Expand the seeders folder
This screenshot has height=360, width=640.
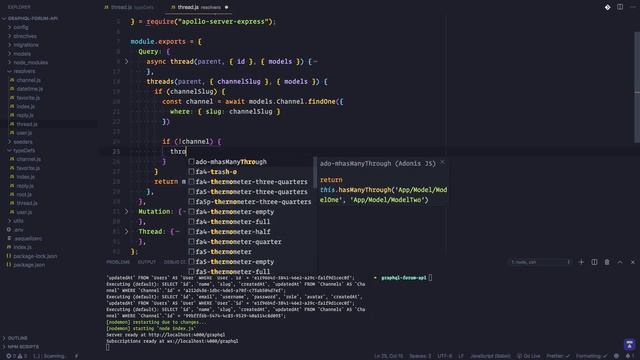coord(22,142)
